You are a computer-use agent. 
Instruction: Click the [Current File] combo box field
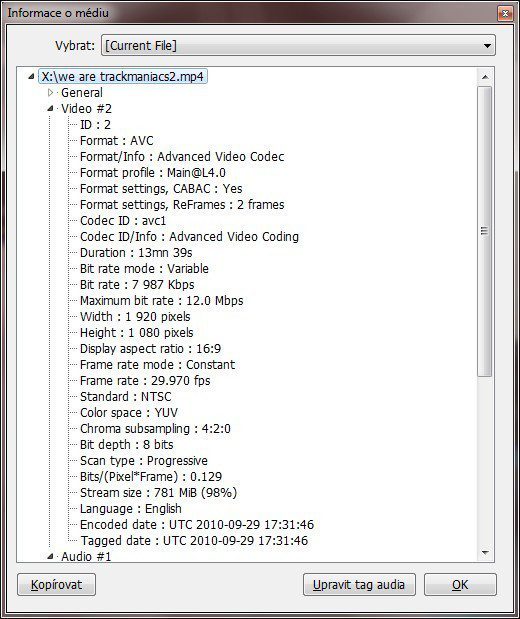298,46
